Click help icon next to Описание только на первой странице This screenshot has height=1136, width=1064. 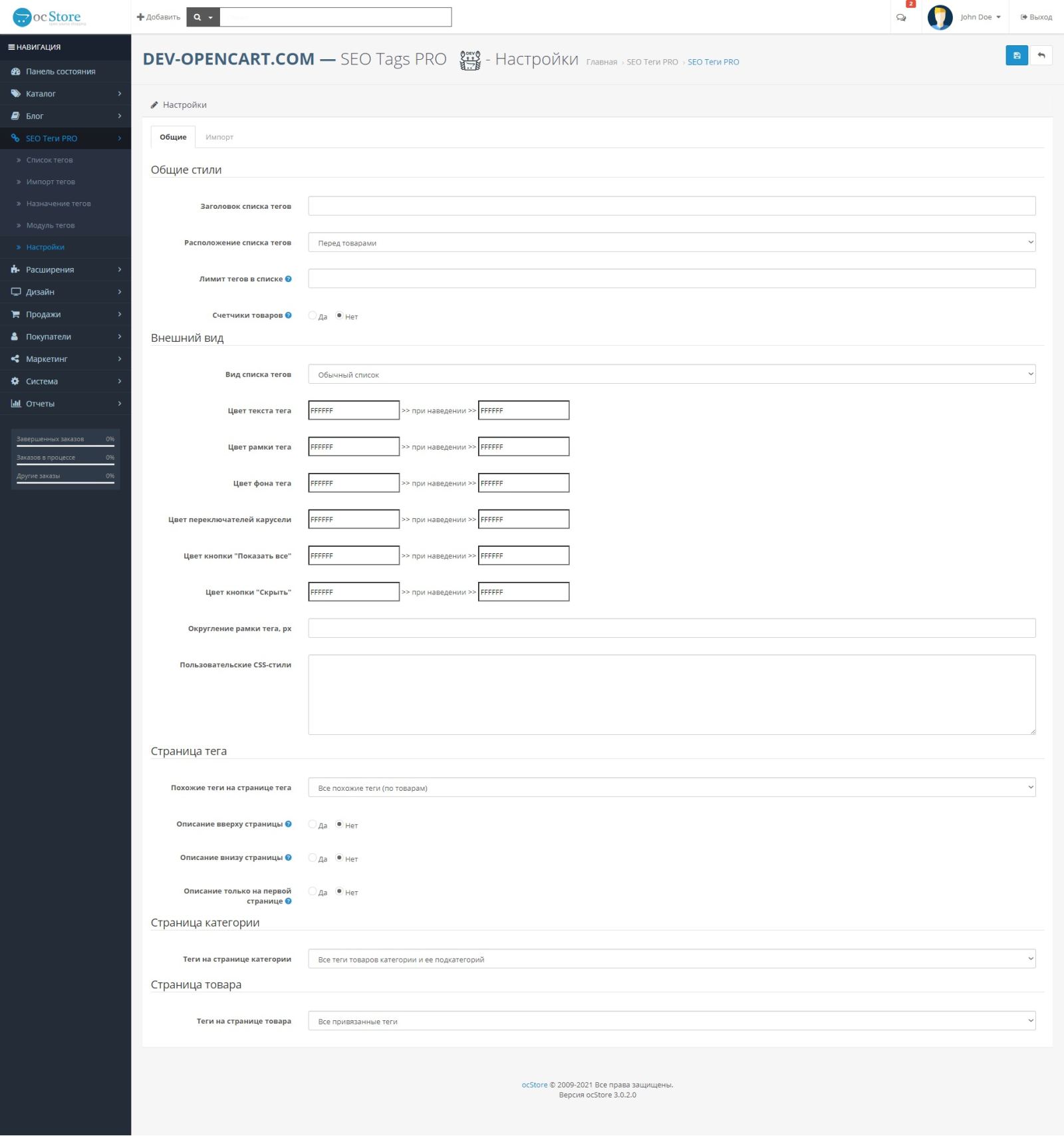tap(288, 901)
